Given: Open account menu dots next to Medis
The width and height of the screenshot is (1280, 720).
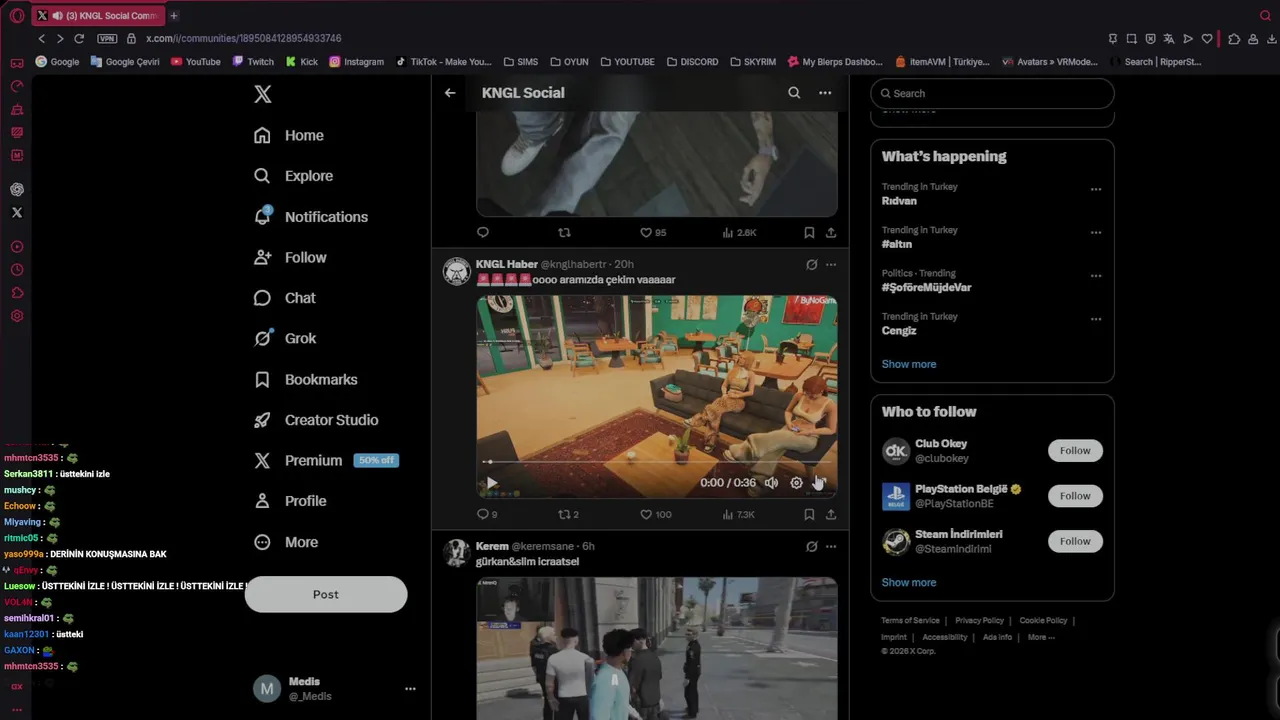Looking at the screenshot, I should pos(410,689).
